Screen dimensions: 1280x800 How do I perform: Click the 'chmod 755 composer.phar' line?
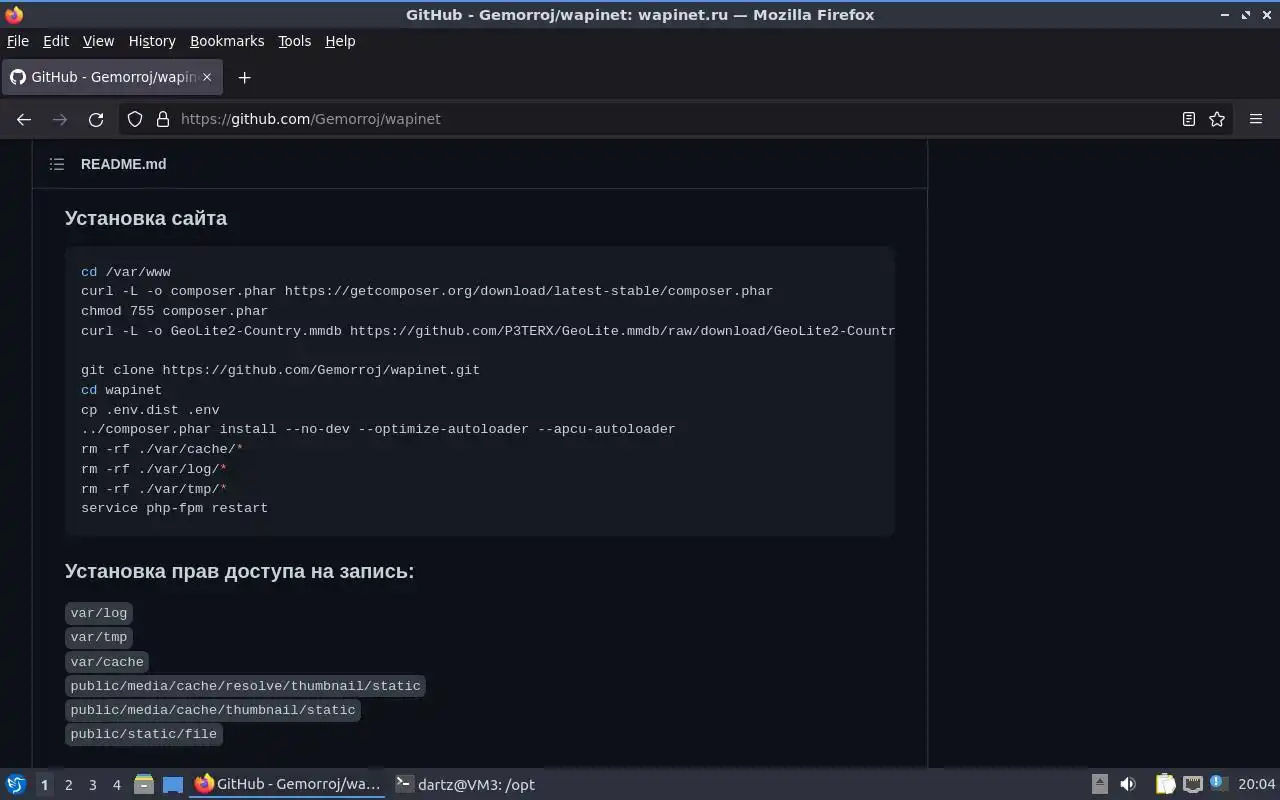pyautogui.click(x=174, y=311)
